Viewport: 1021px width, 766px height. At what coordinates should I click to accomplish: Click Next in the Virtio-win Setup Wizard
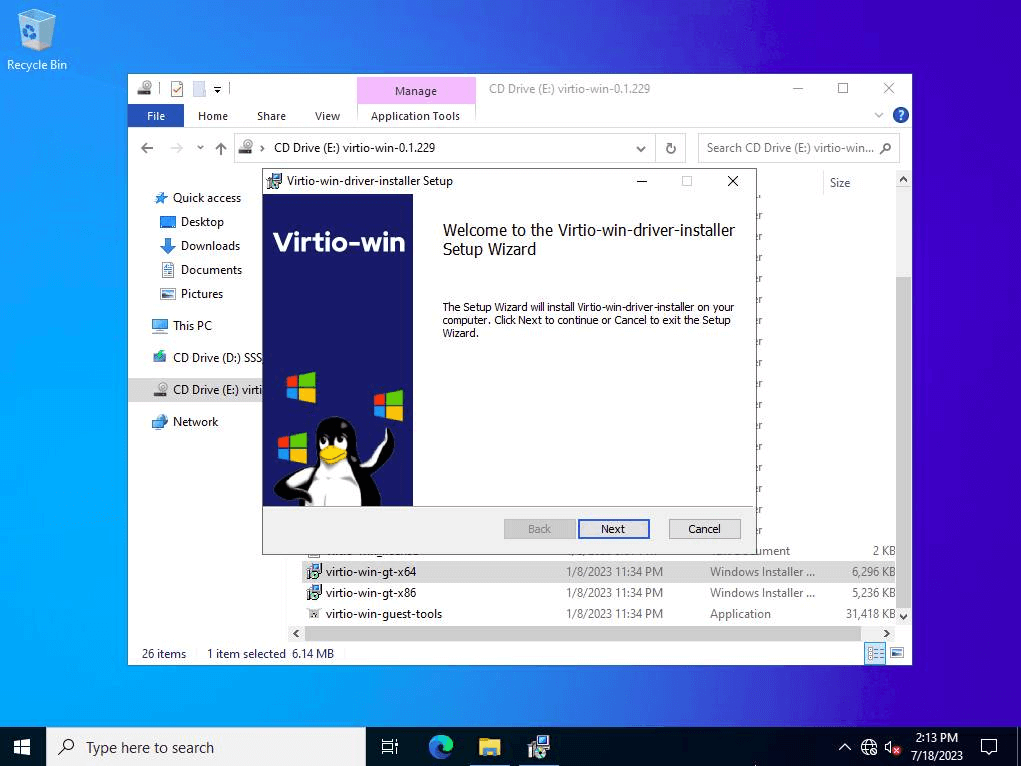(x=613, y=528)
